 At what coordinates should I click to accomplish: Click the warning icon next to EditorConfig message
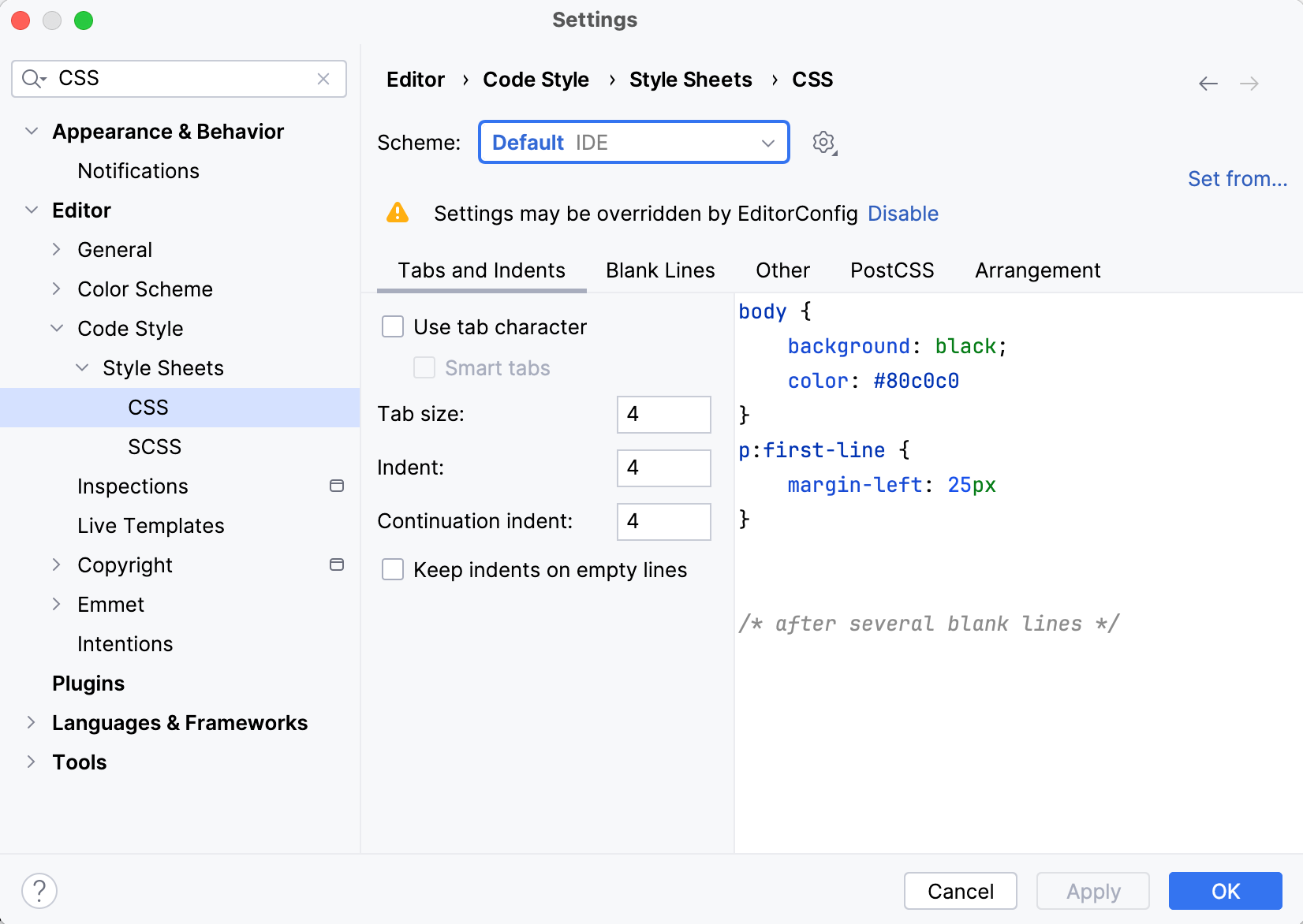tap(398, 213)
